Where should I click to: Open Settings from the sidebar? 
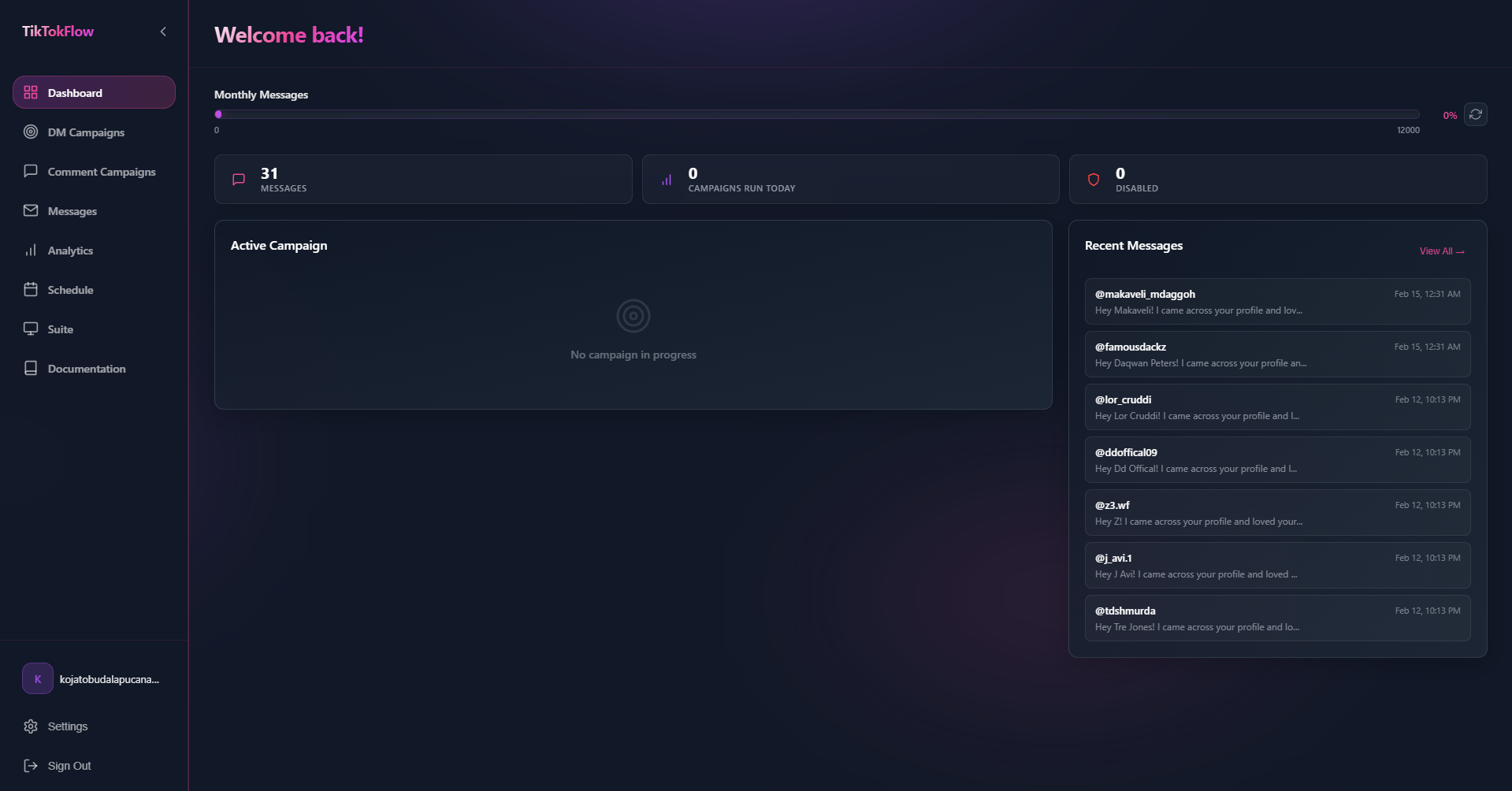click(67, 726)
